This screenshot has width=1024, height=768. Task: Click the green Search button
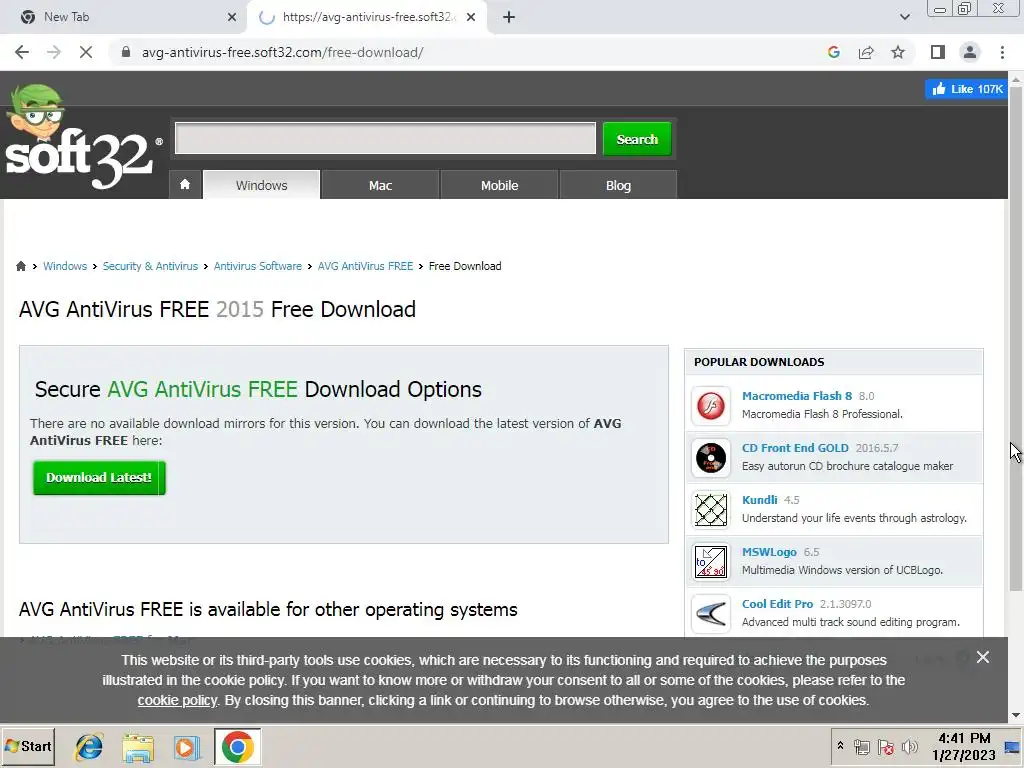tap(637, 139)
